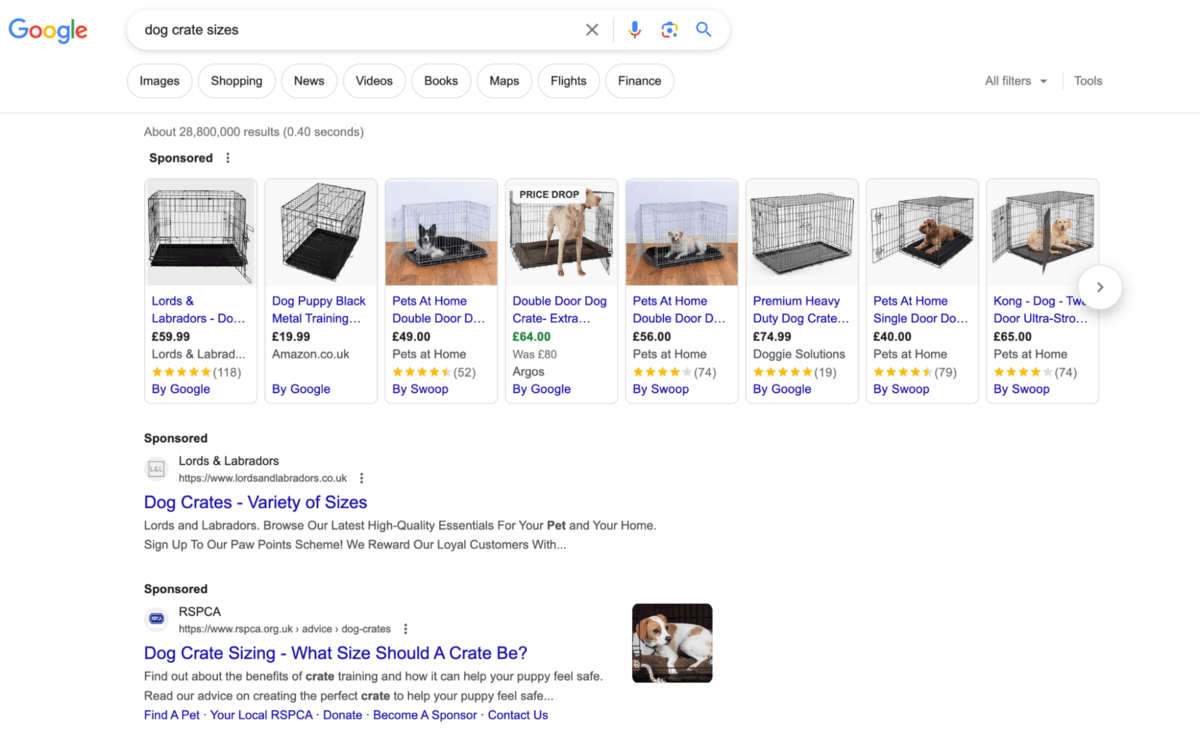
Task: Open Dog Puppy Black Metal Training product link
Action: [319, 310]
